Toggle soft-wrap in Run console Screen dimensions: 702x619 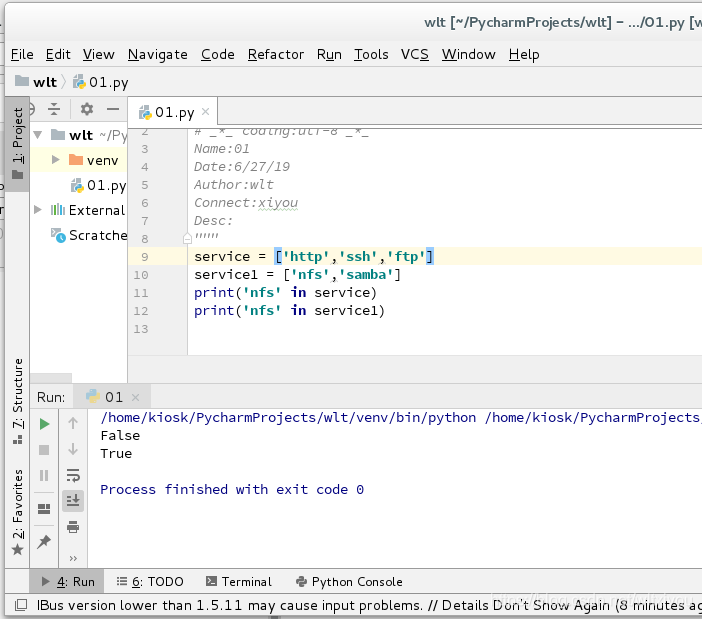click(x=73, y=475)
